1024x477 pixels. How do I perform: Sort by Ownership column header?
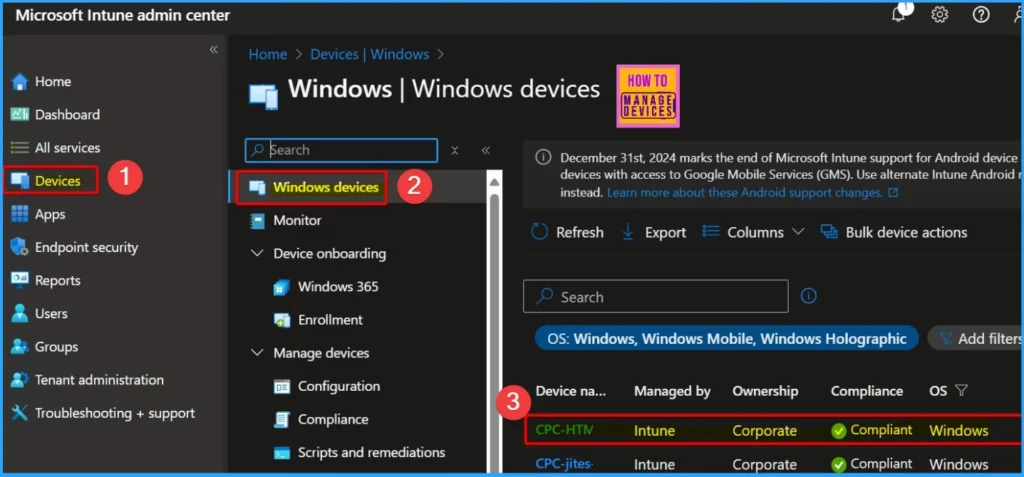coord(765,391)
